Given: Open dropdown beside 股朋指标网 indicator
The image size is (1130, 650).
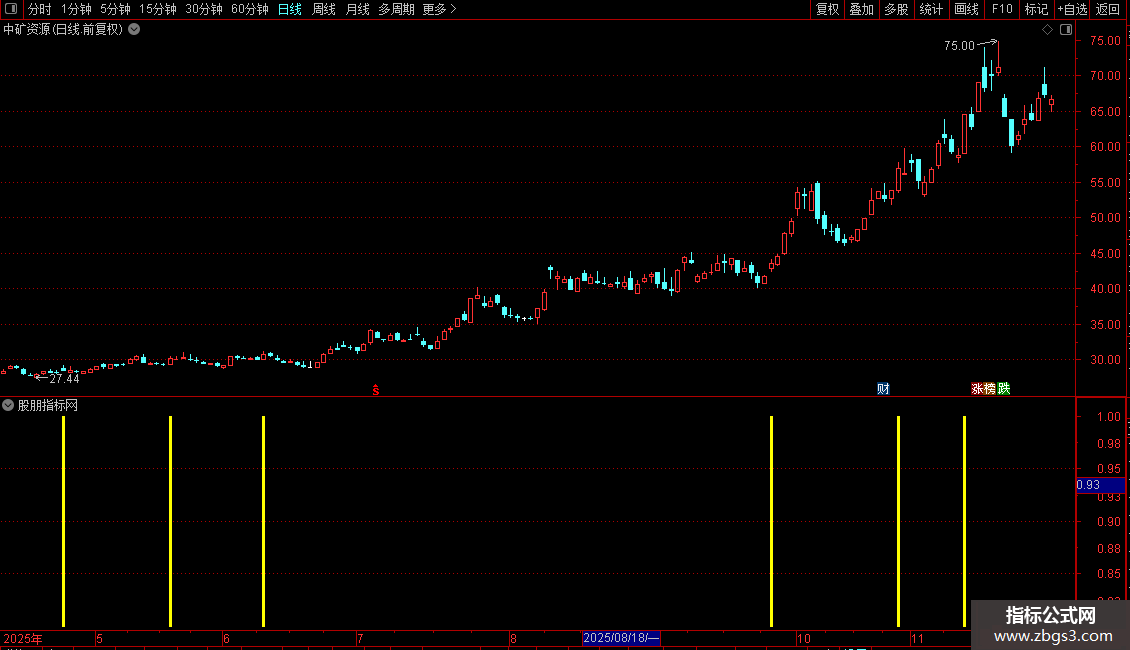Looking at the screenshot, I should [x=8, y=405].
